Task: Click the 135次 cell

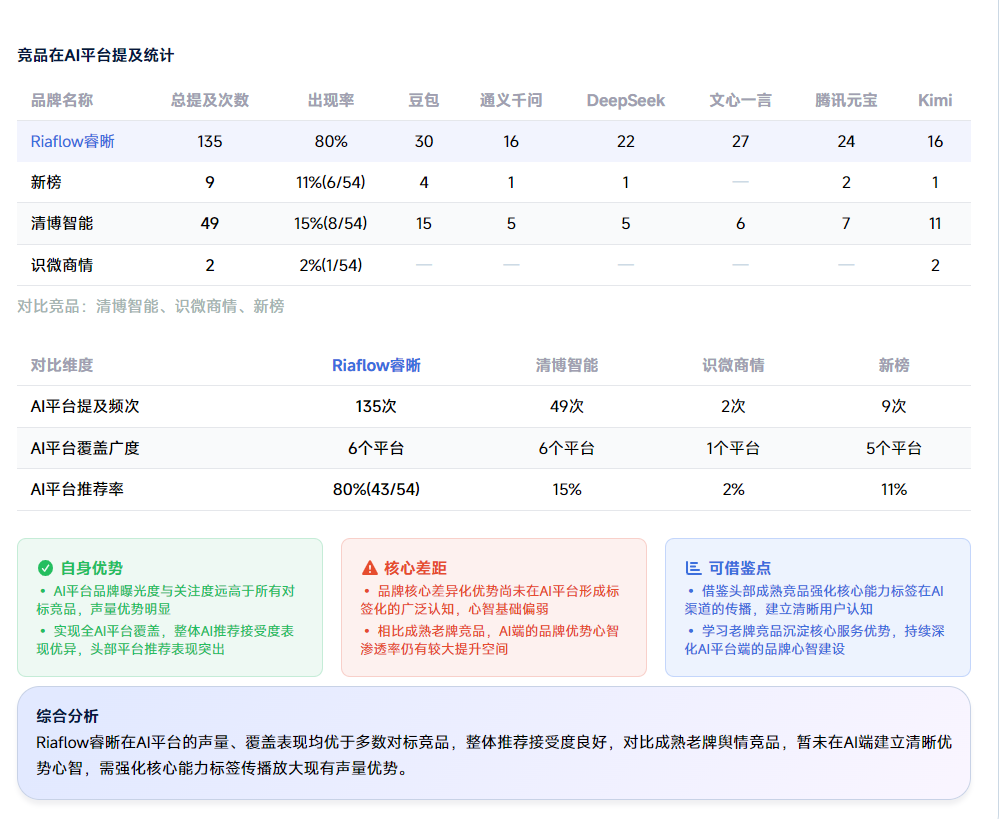Action: coord(376,406)
